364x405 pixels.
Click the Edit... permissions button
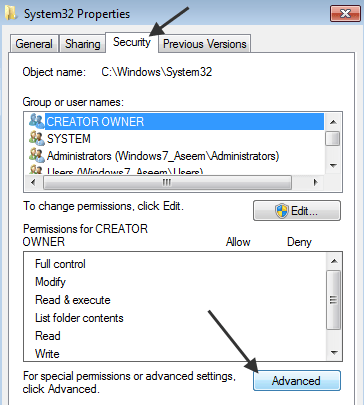[x=297, y=211]
